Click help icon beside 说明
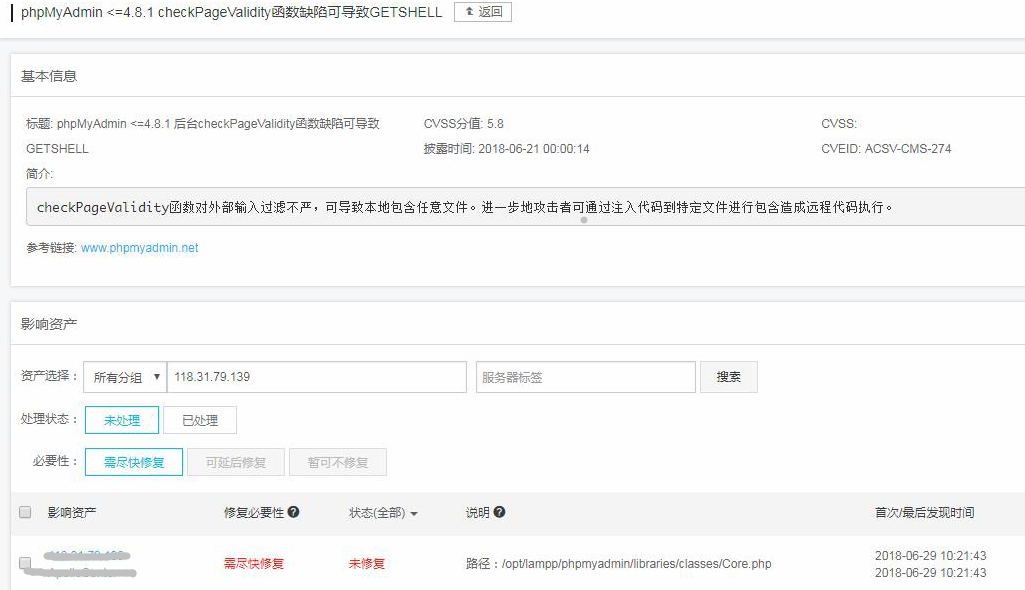This screenshot has width=1025, height=590. click(x=499, y=512)
